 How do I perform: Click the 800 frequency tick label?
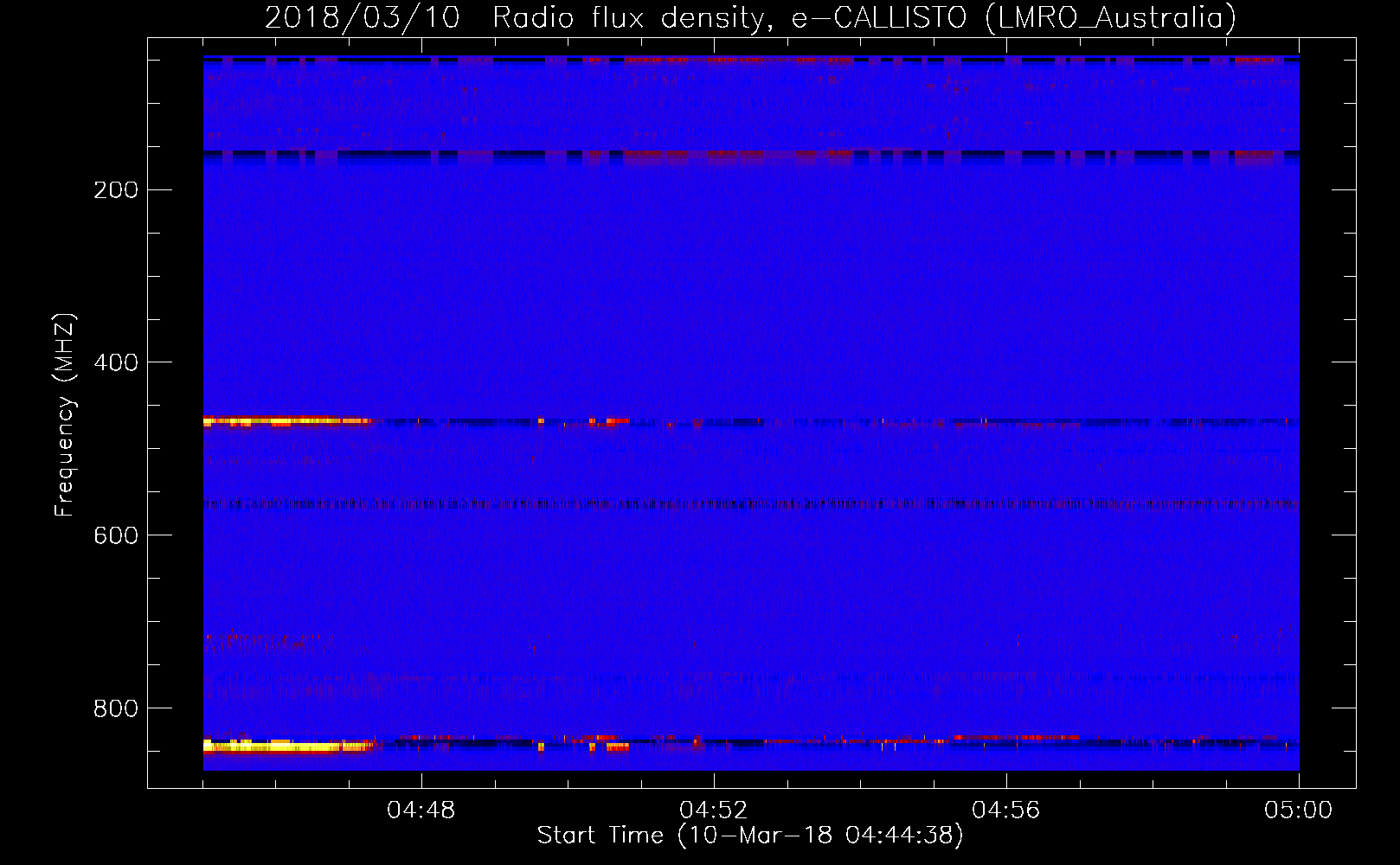(x=116, y=708)
